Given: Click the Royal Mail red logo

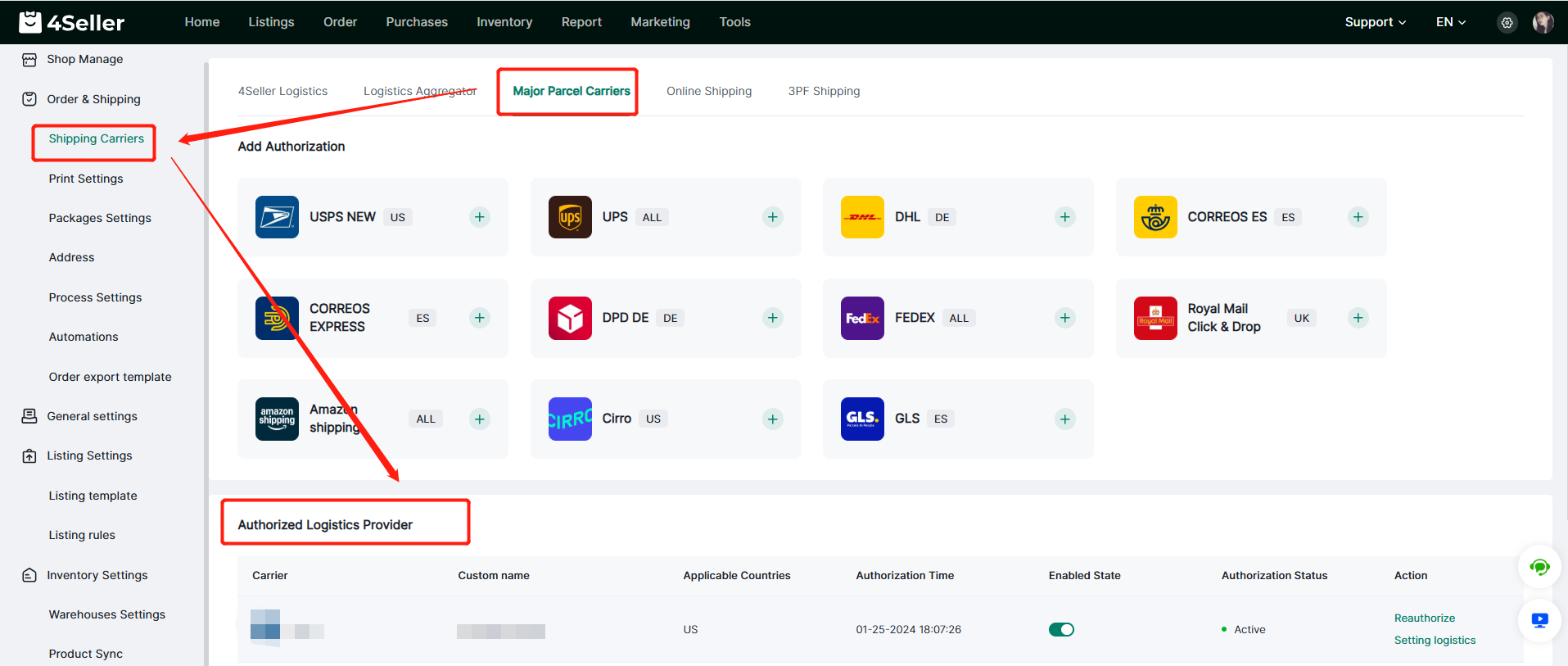Looking at the screenshot, I should 1155,318.
